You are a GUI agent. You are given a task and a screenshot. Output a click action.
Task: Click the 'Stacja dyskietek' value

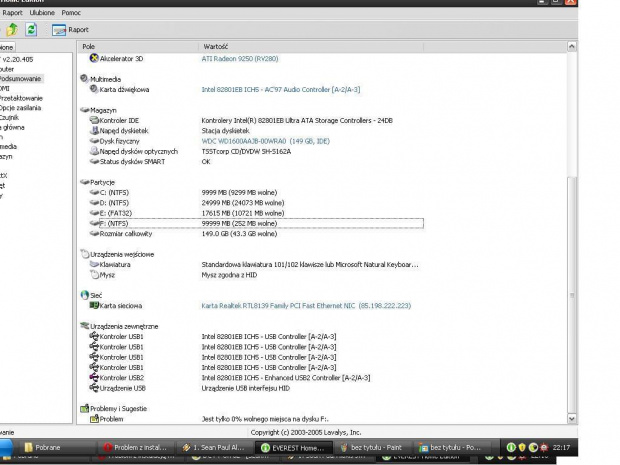(x=225, y=131)
